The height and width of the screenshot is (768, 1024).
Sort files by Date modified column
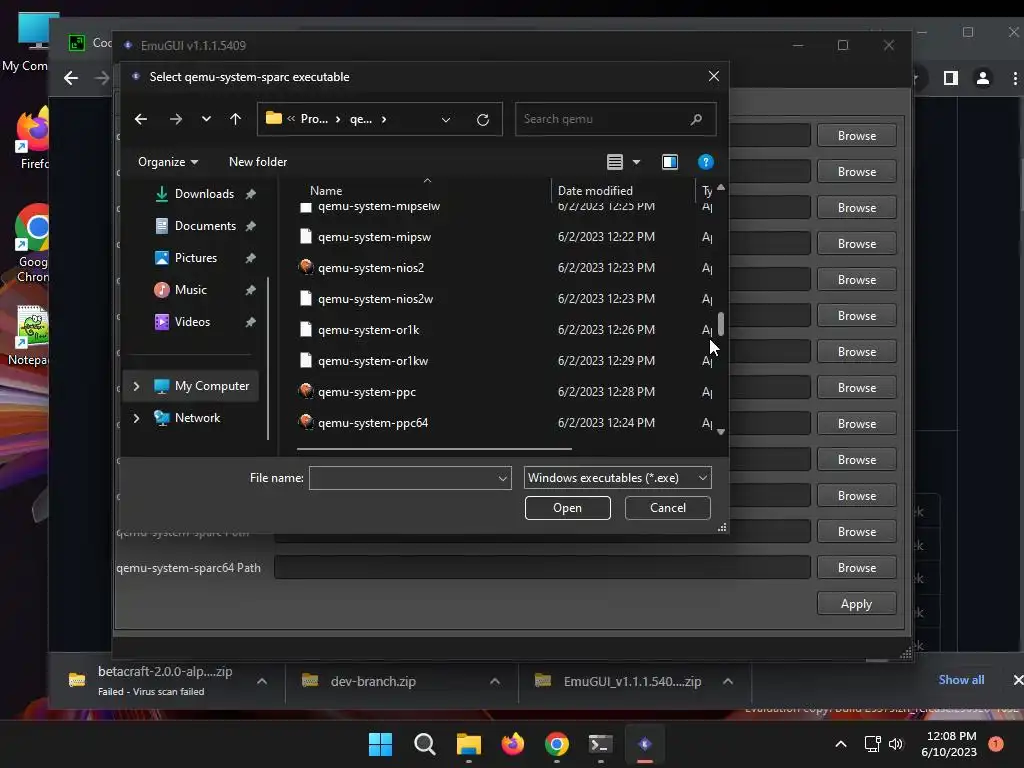(x=595, y=191)
